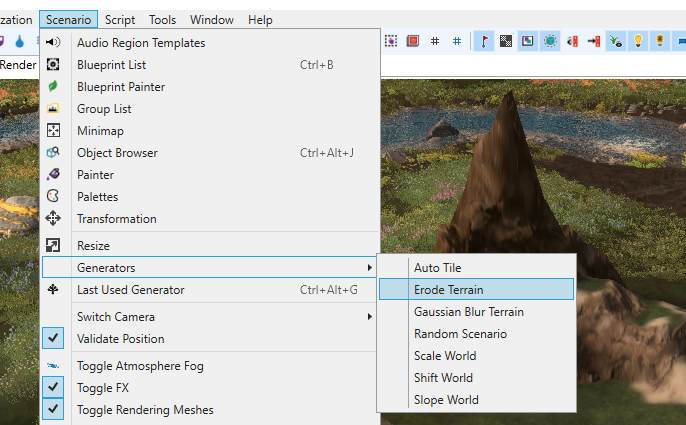This screenshot has width=686, height=425.
Task: Click the green leaf Blueprint Painter icon
Action: point(53,86)
